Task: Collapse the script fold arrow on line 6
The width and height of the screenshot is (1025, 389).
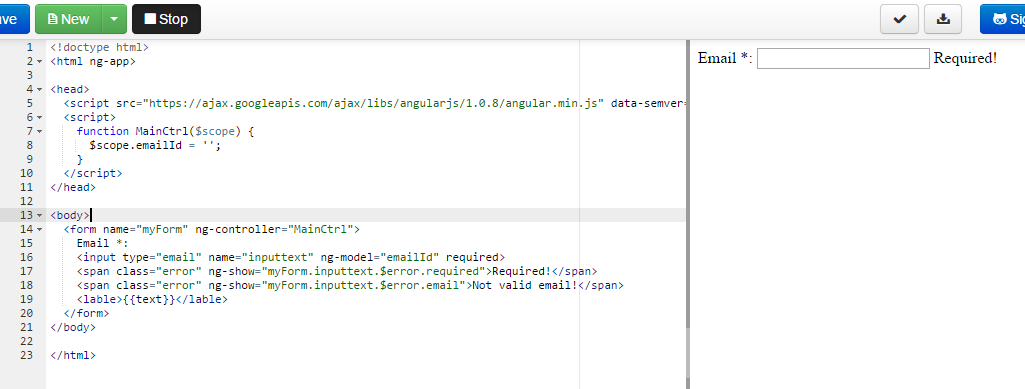Action: pyautogui.click(x=39, y=118)
